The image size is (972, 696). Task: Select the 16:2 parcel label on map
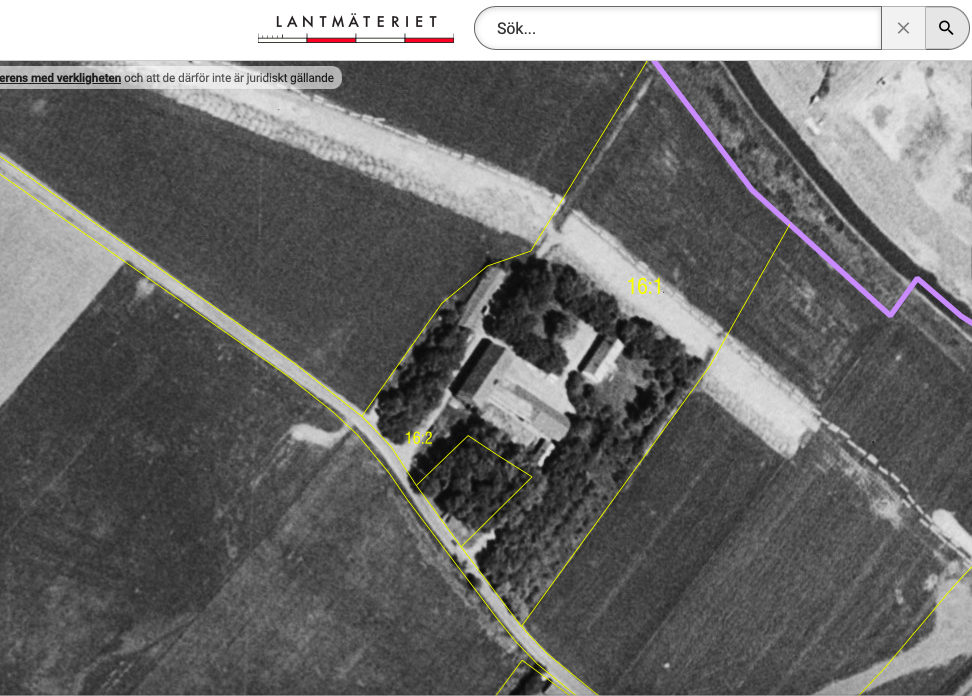coord(418,438)
